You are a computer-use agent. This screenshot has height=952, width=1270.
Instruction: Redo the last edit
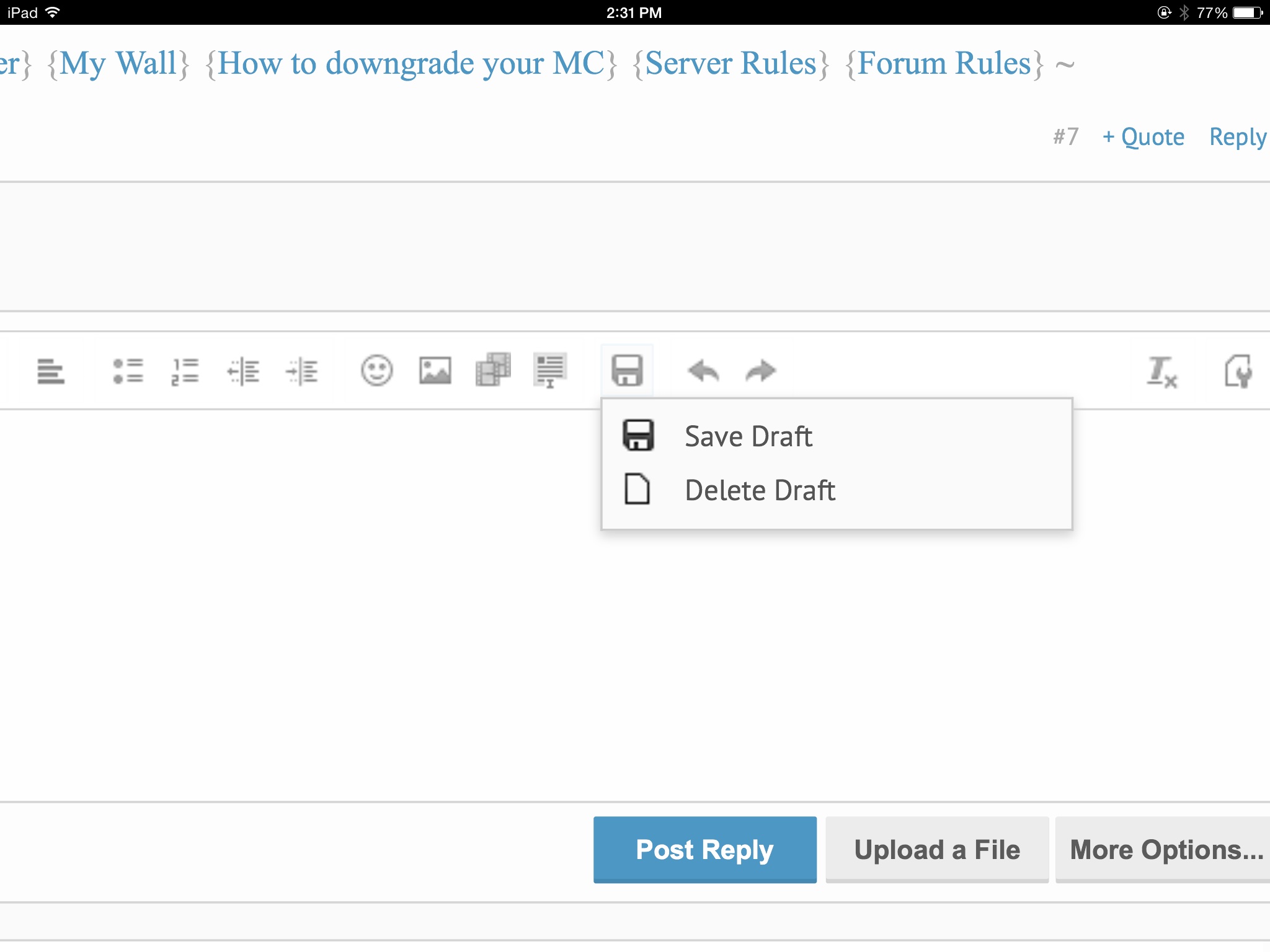(x=760, y=371)
